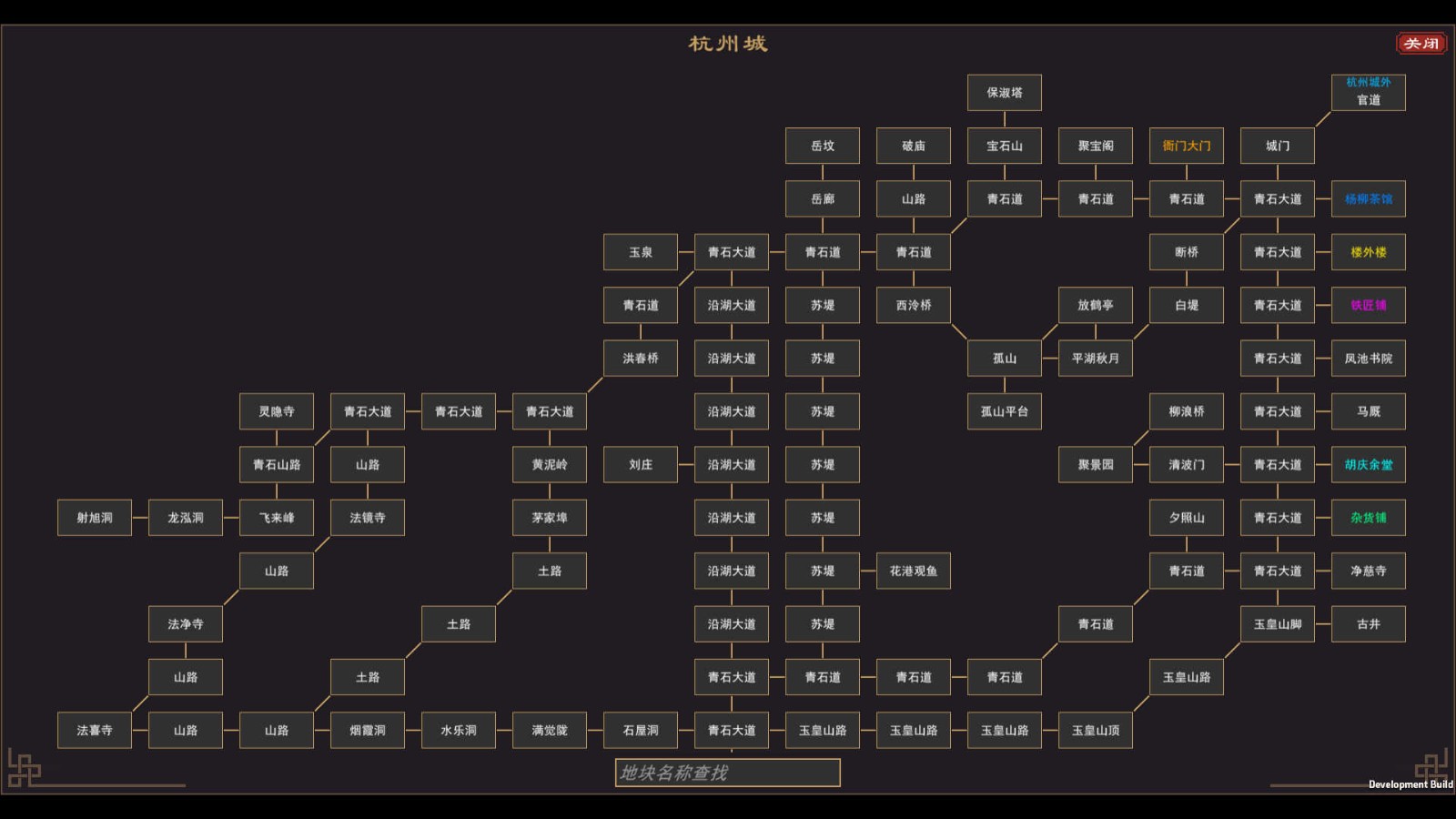Open the 杭州城外 官道 exit node

point(1368,93)
